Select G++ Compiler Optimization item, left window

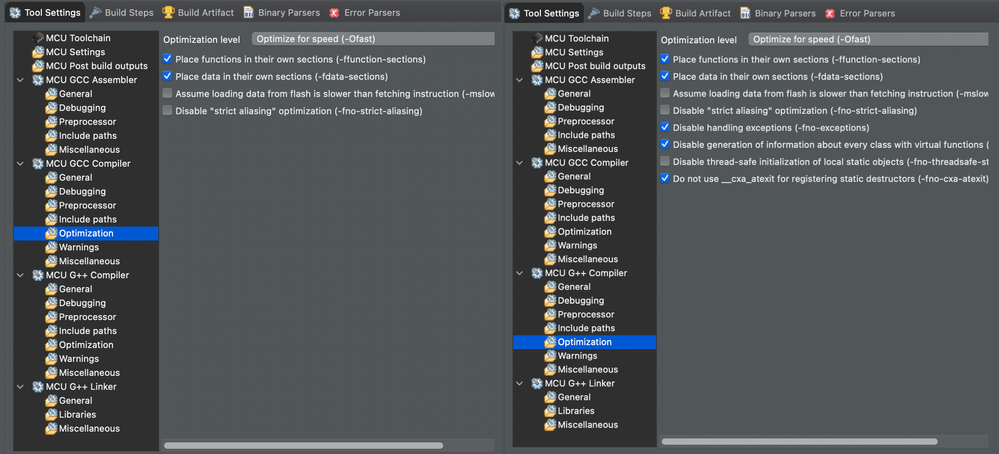click(86, 345)
